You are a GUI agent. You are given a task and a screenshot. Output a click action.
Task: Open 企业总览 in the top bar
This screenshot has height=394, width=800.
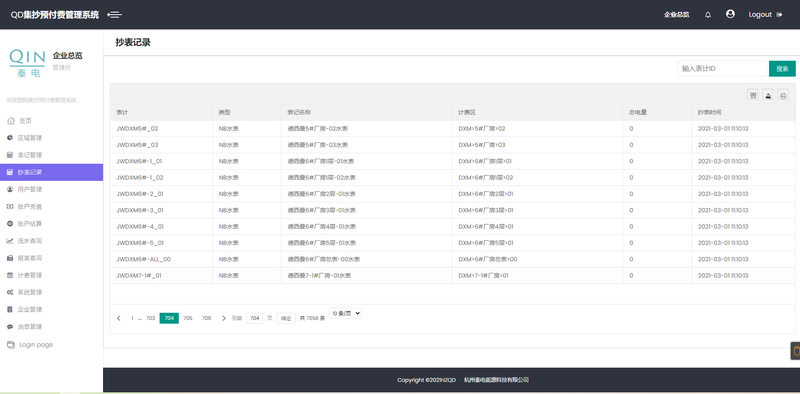click(x=677, y=15)
